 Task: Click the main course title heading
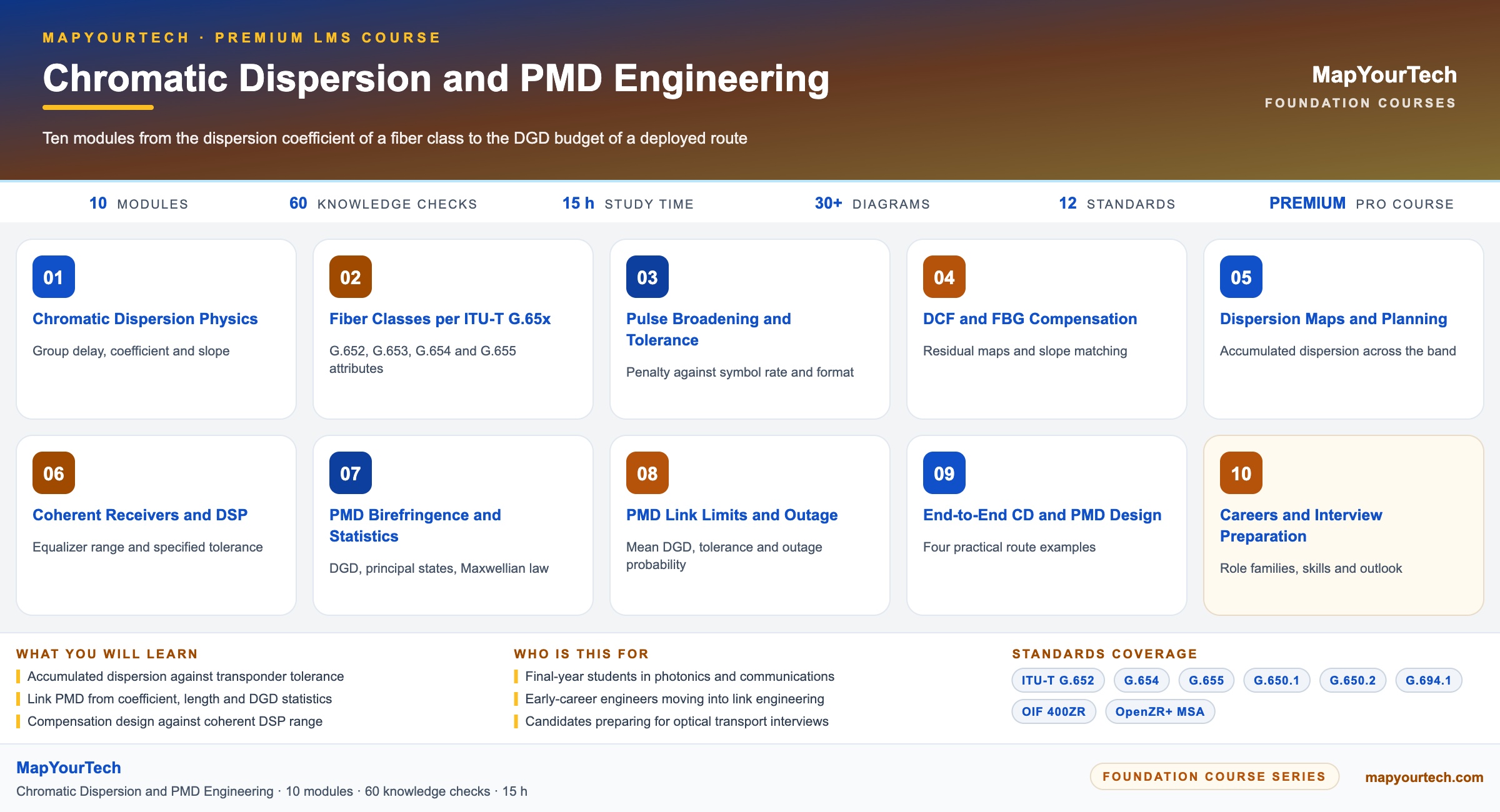(x=436, y=79)
